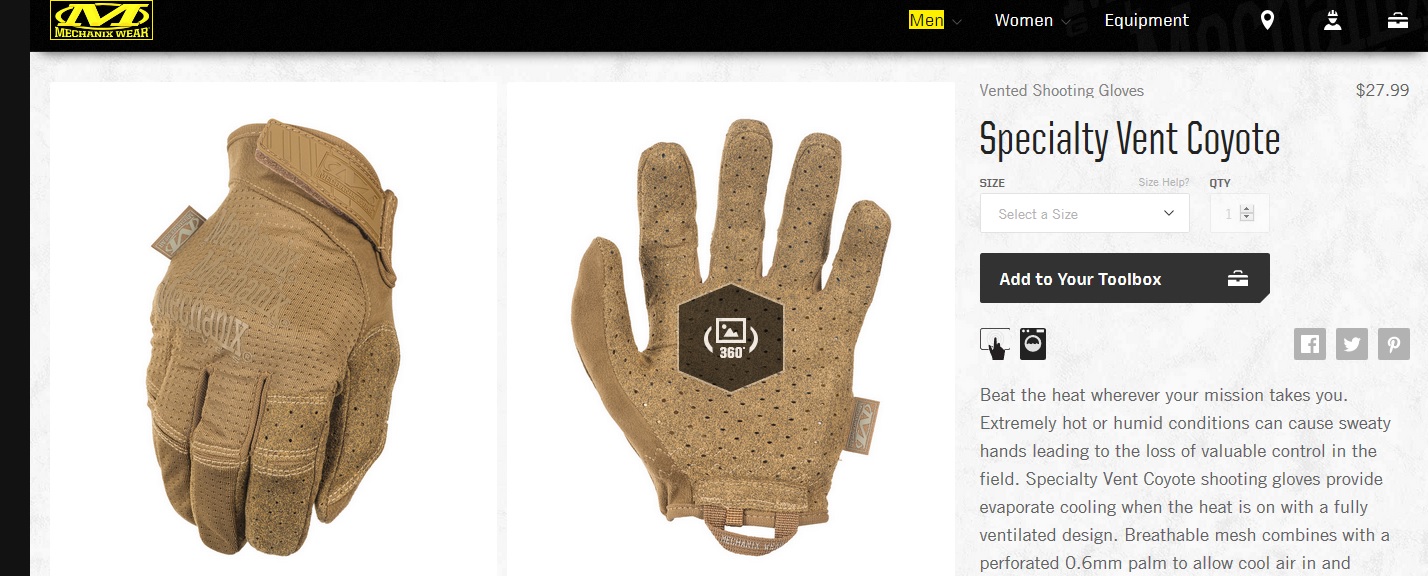1428x576 pixels.
Task: Open the Equipment menu
Action: pyautogui.click(x=1146, y=20)
